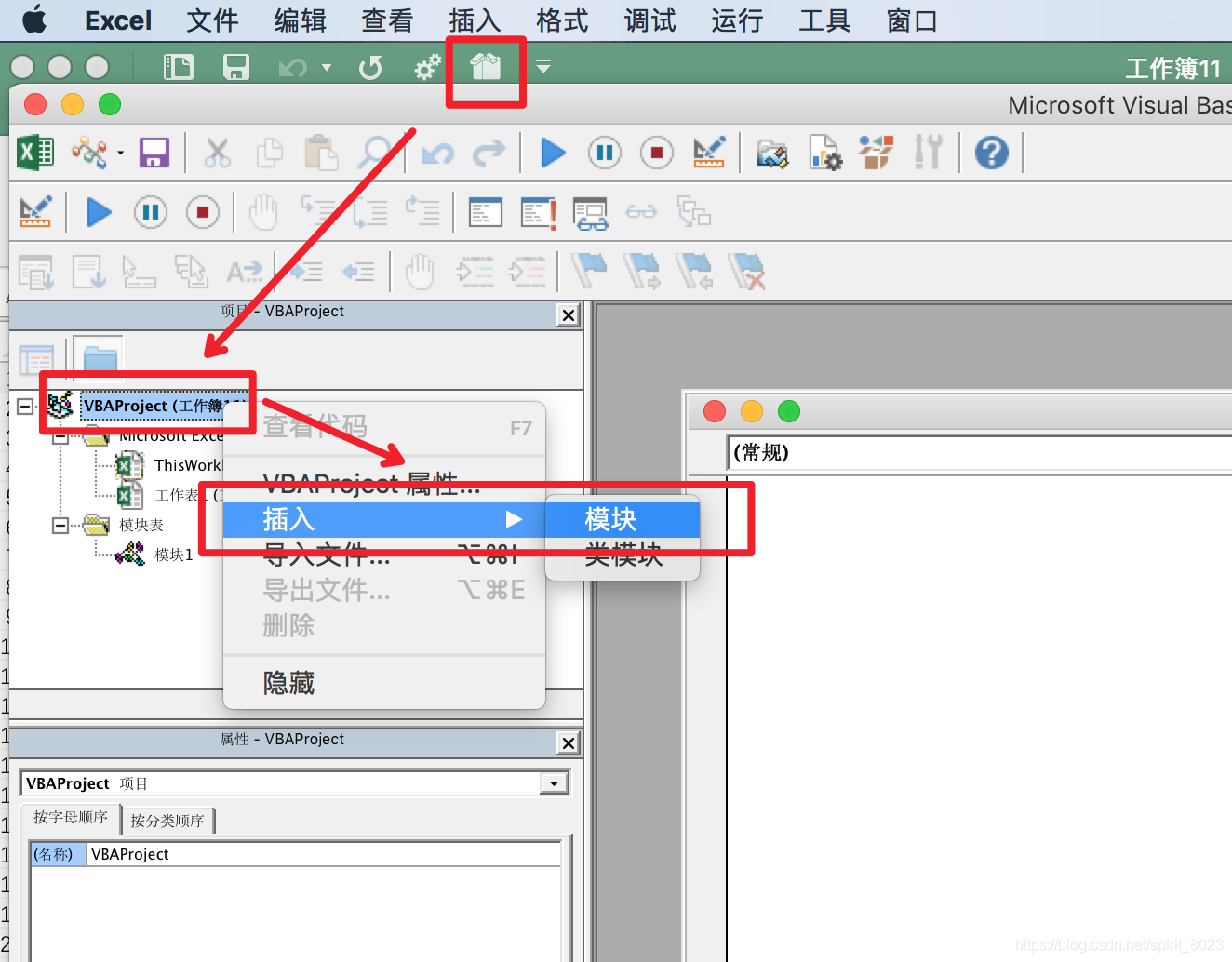The image size is (1232, 962).
Task: Open the Insert object dropdown arrow
Action: tap(120, 153)
